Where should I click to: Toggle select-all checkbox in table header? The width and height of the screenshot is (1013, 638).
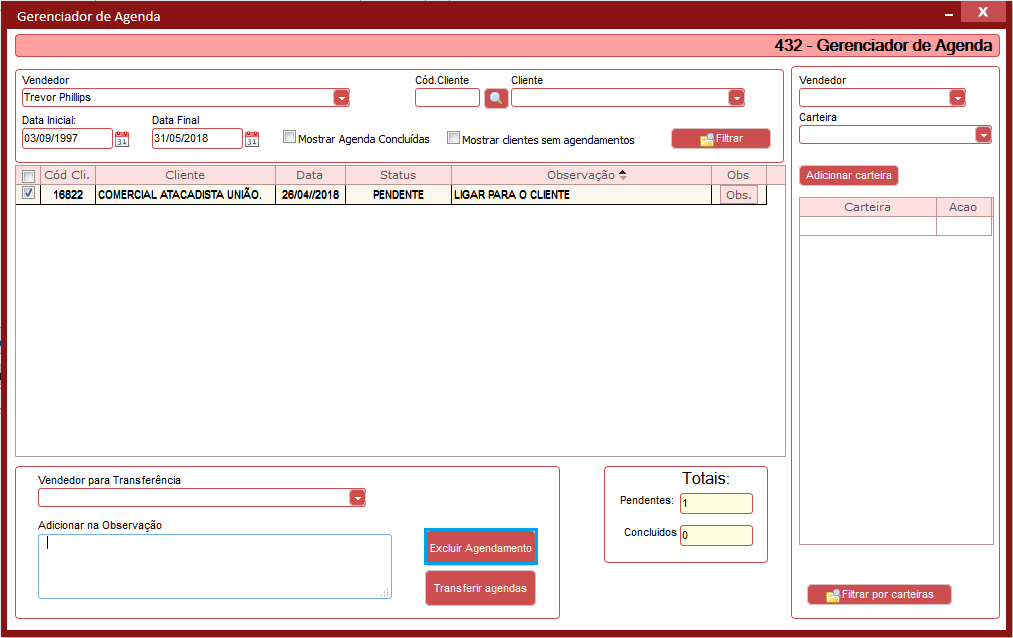[28, 176]
